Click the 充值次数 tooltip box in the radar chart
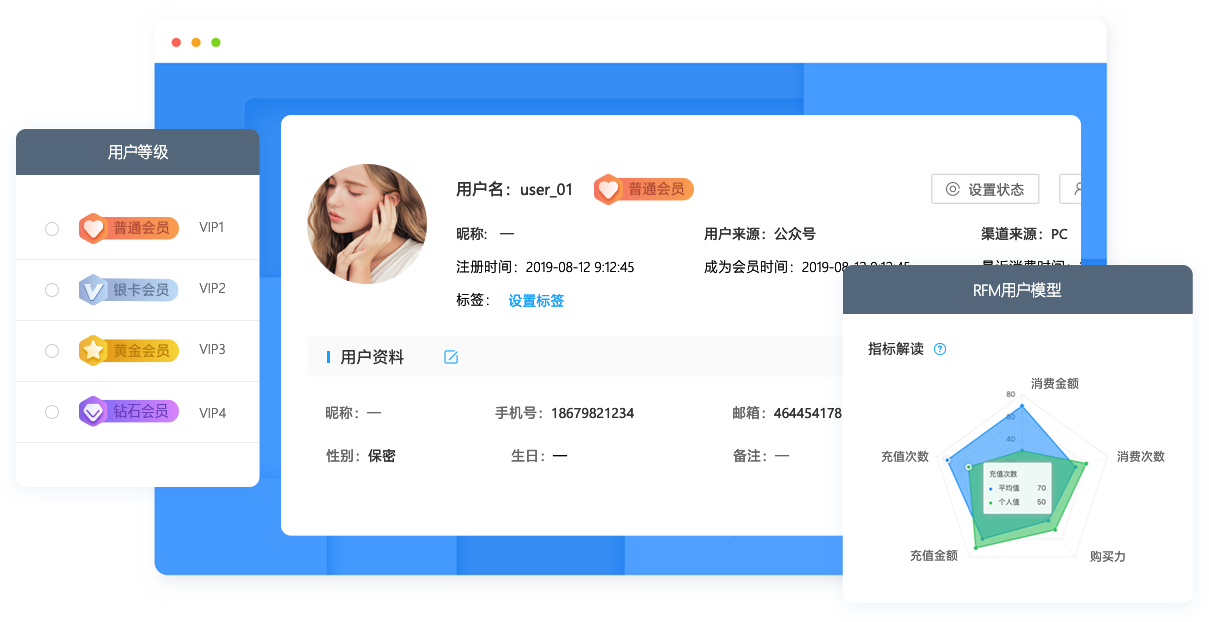This screenshot has width=1209, height=622. point(1016,487)
